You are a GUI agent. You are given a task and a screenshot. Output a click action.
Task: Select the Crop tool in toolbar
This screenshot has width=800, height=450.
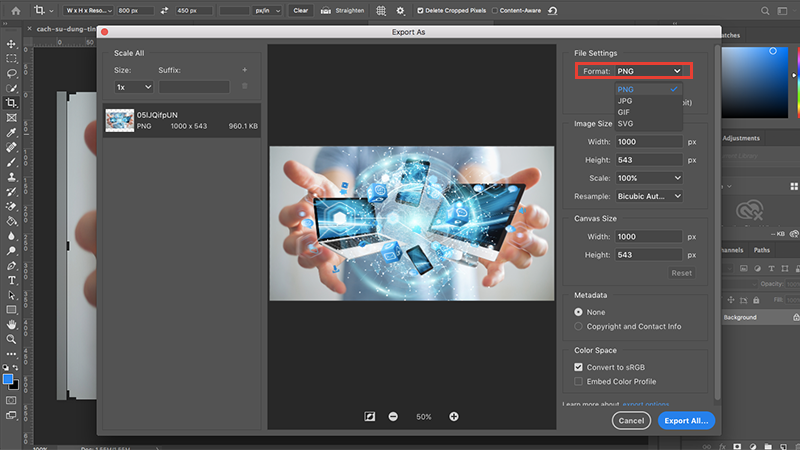11,103
